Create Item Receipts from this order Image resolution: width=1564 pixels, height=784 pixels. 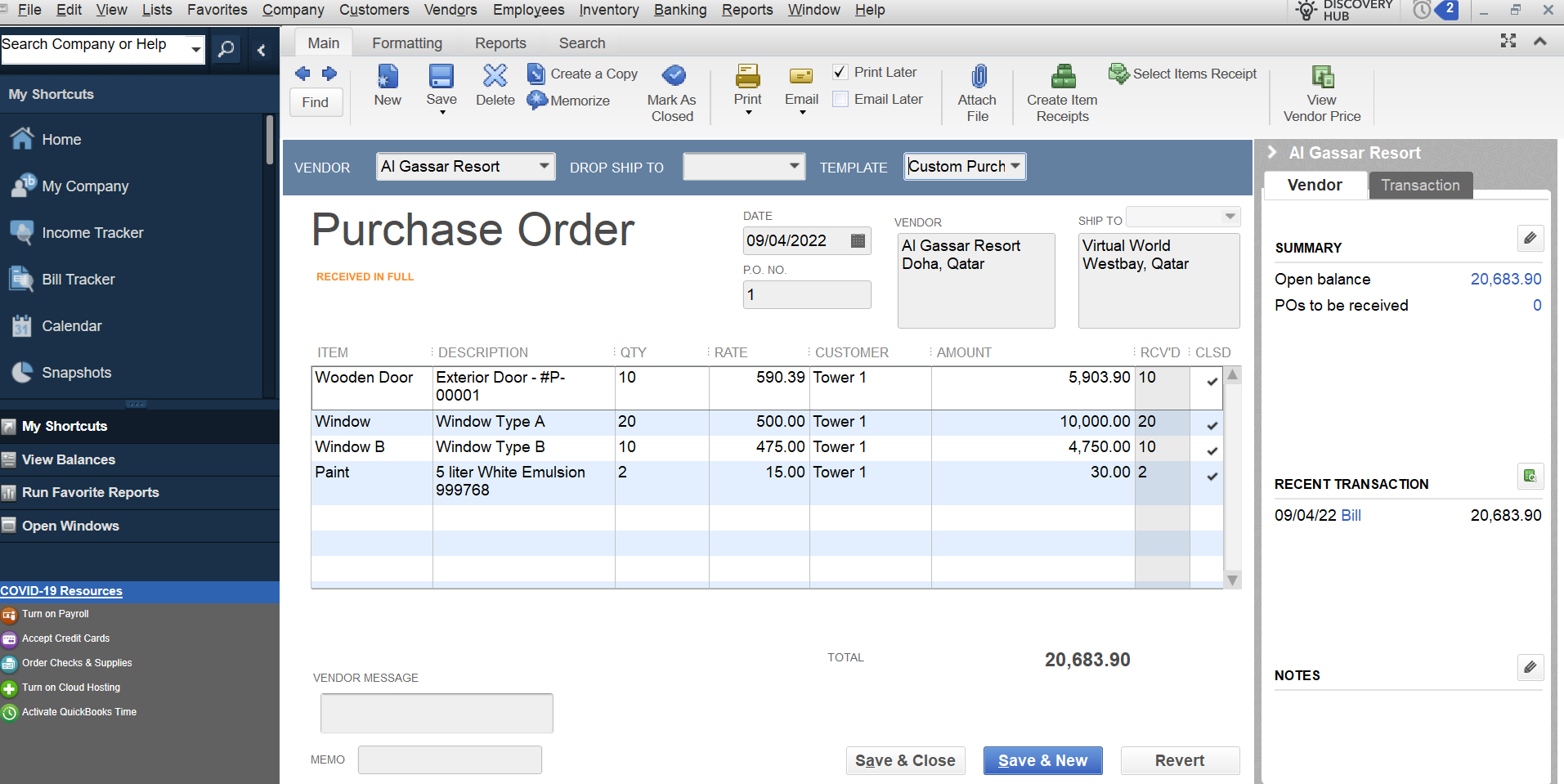(x=1062, y=93)
